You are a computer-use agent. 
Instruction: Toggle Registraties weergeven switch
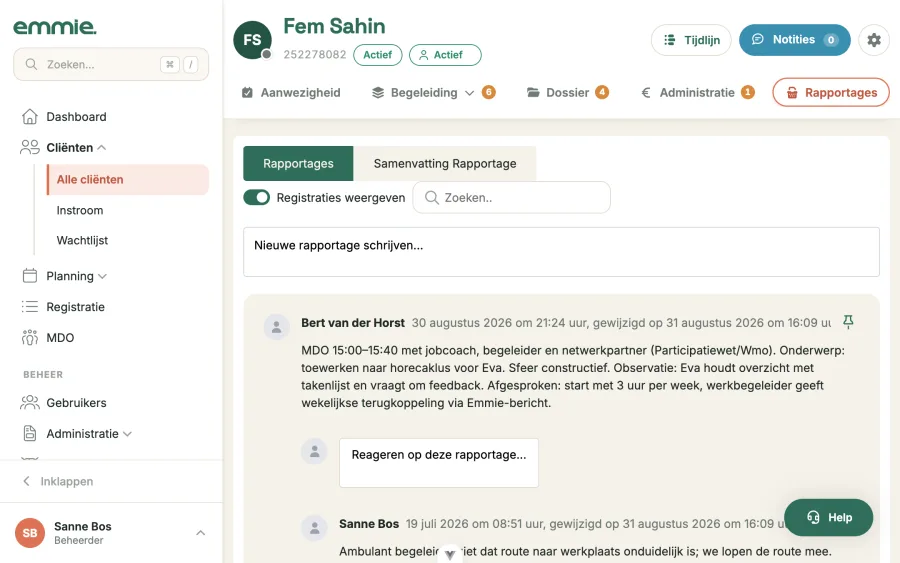click(257, 197)
